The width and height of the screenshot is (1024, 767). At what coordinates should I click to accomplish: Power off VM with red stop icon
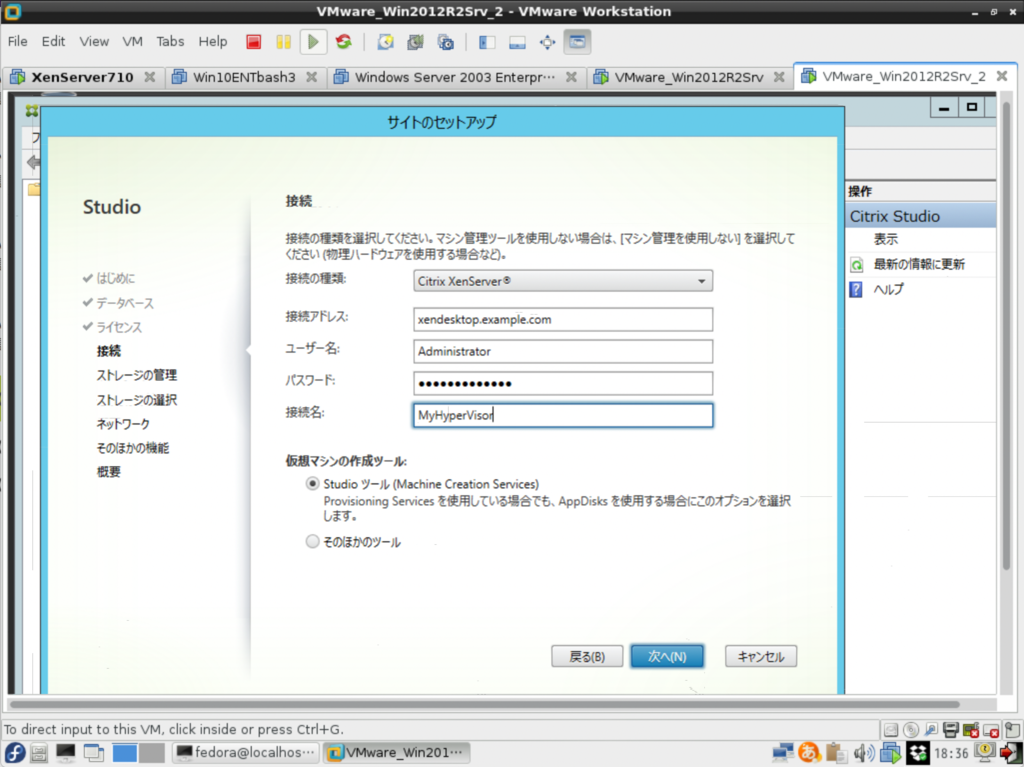pyautogui.click(x=253, y=42)
